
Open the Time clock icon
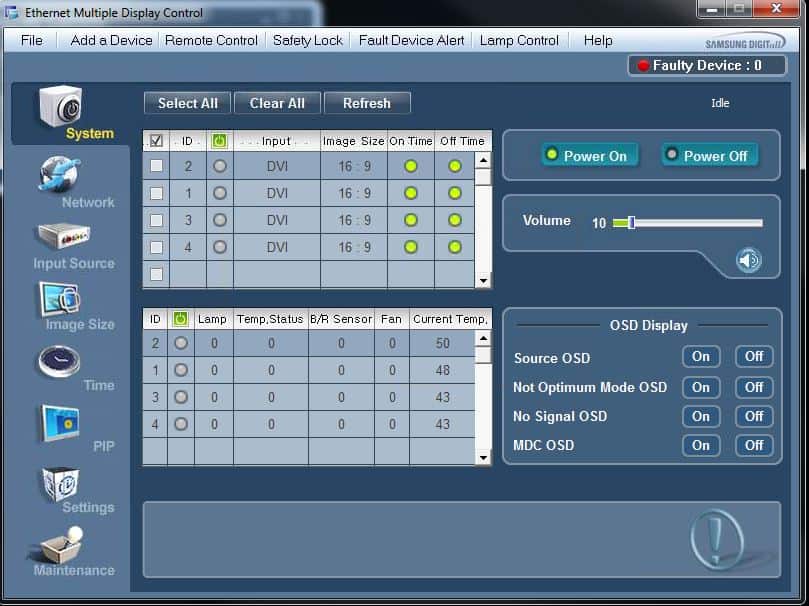(x=58, y=361)
